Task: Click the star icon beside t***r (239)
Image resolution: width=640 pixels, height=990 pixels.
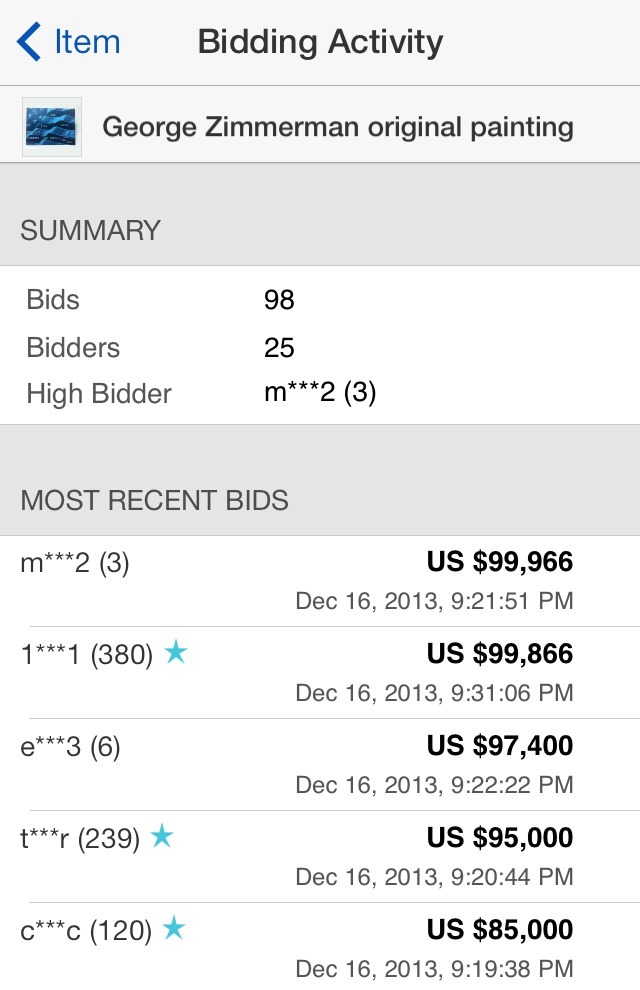Action: coord(162,836)
